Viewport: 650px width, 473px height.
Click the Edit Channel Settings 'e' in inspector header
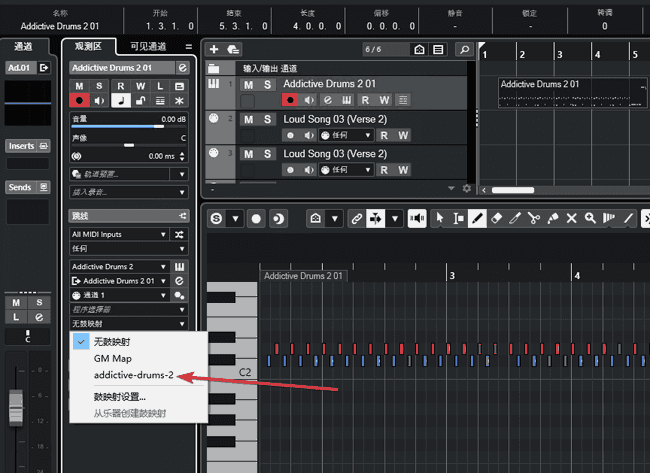182,68
